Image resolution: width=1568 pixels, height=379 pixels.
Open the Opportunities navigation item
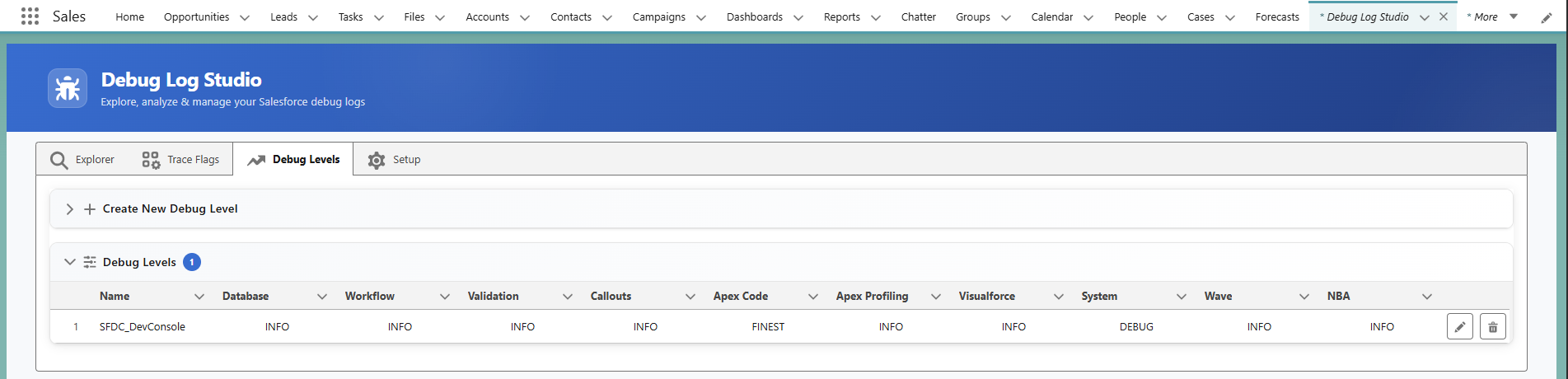[x=196, y=16]
